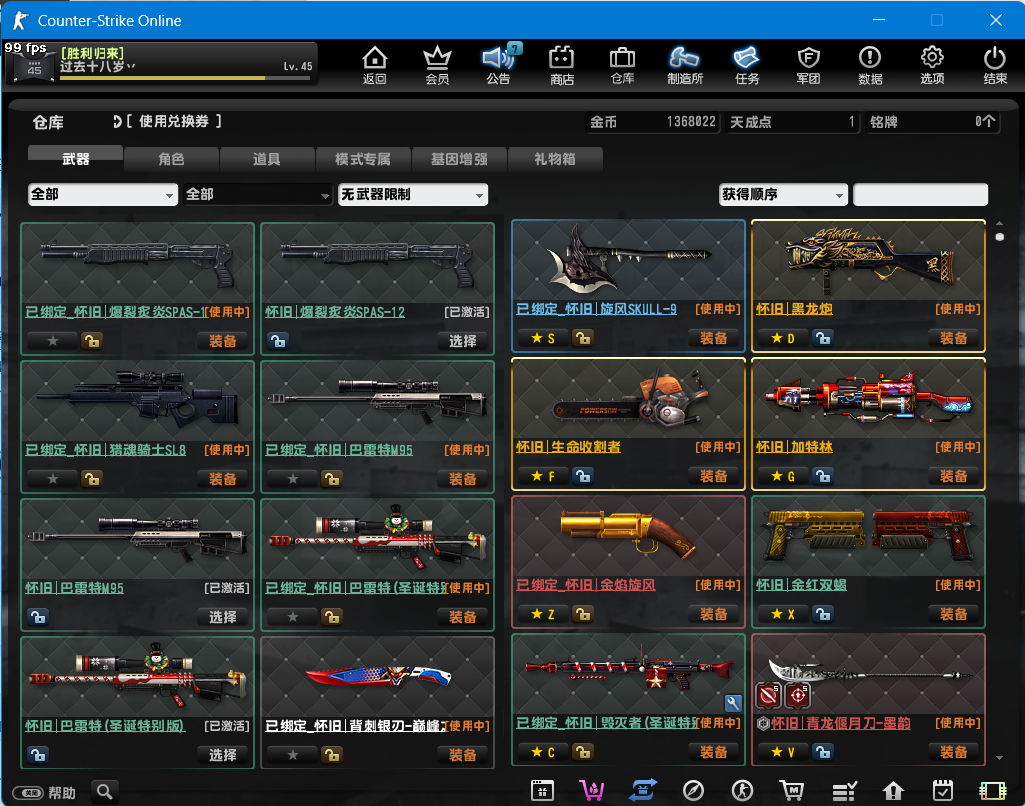Viewport: 1025px width, 806px height.
Task: Expand the second 全部 filter dropdown
Action: tap(258, 194)
